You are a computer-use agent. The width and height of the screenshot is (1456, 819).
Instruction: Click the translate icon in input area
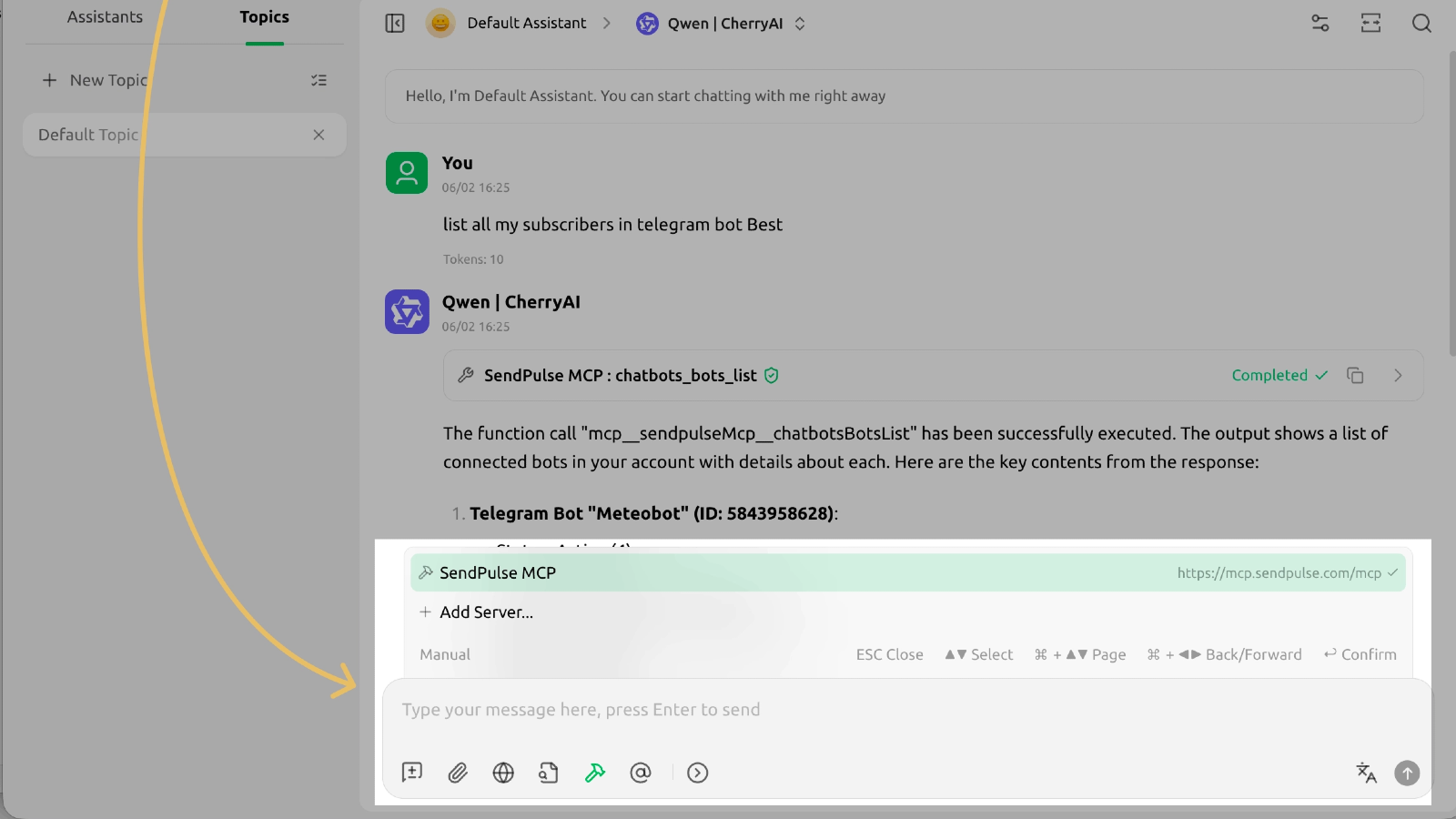1366,773
